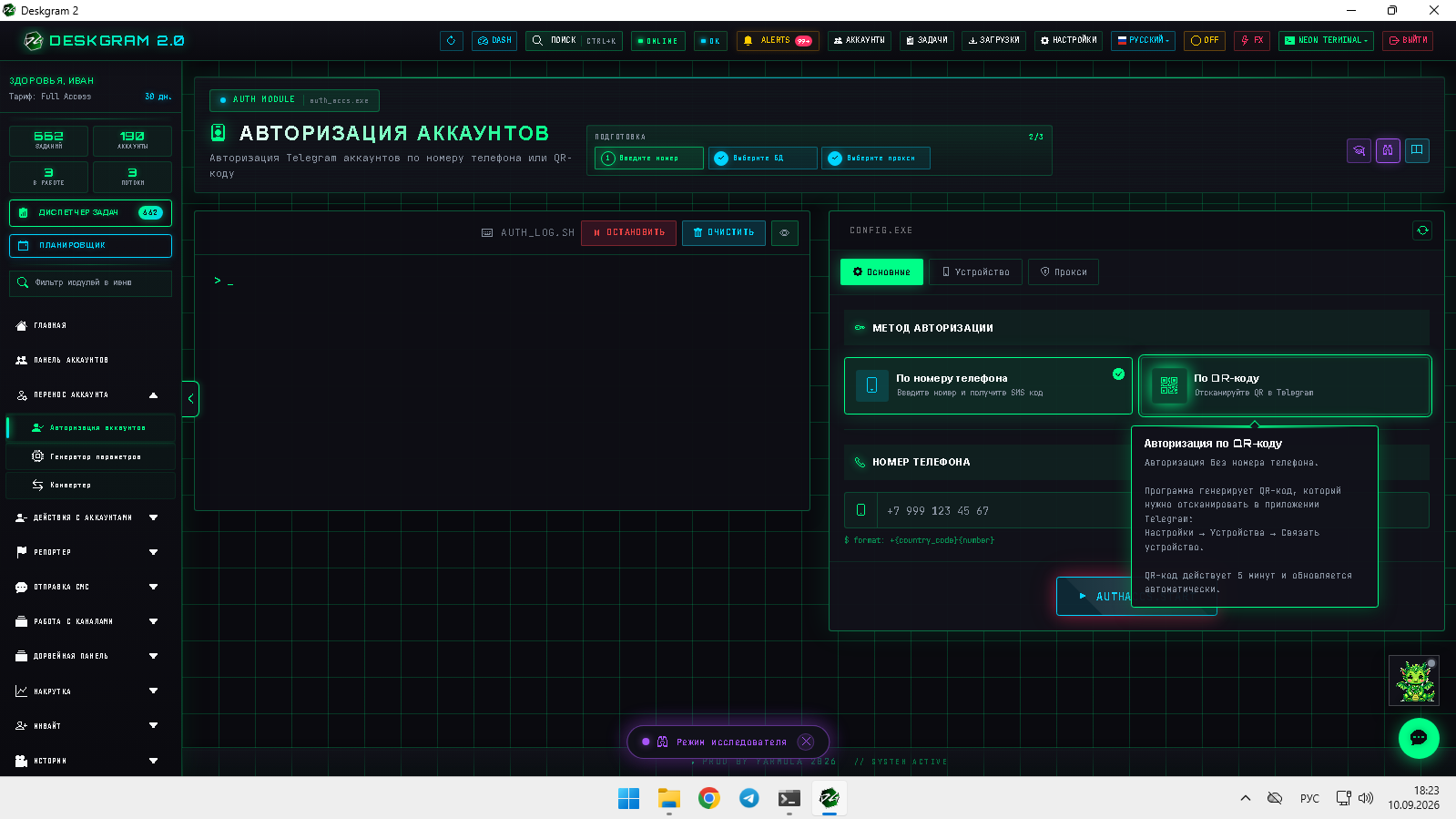Viewport: 1456px width, 819px height.
Task: Open the DASH dashboard
Action: 494,41
